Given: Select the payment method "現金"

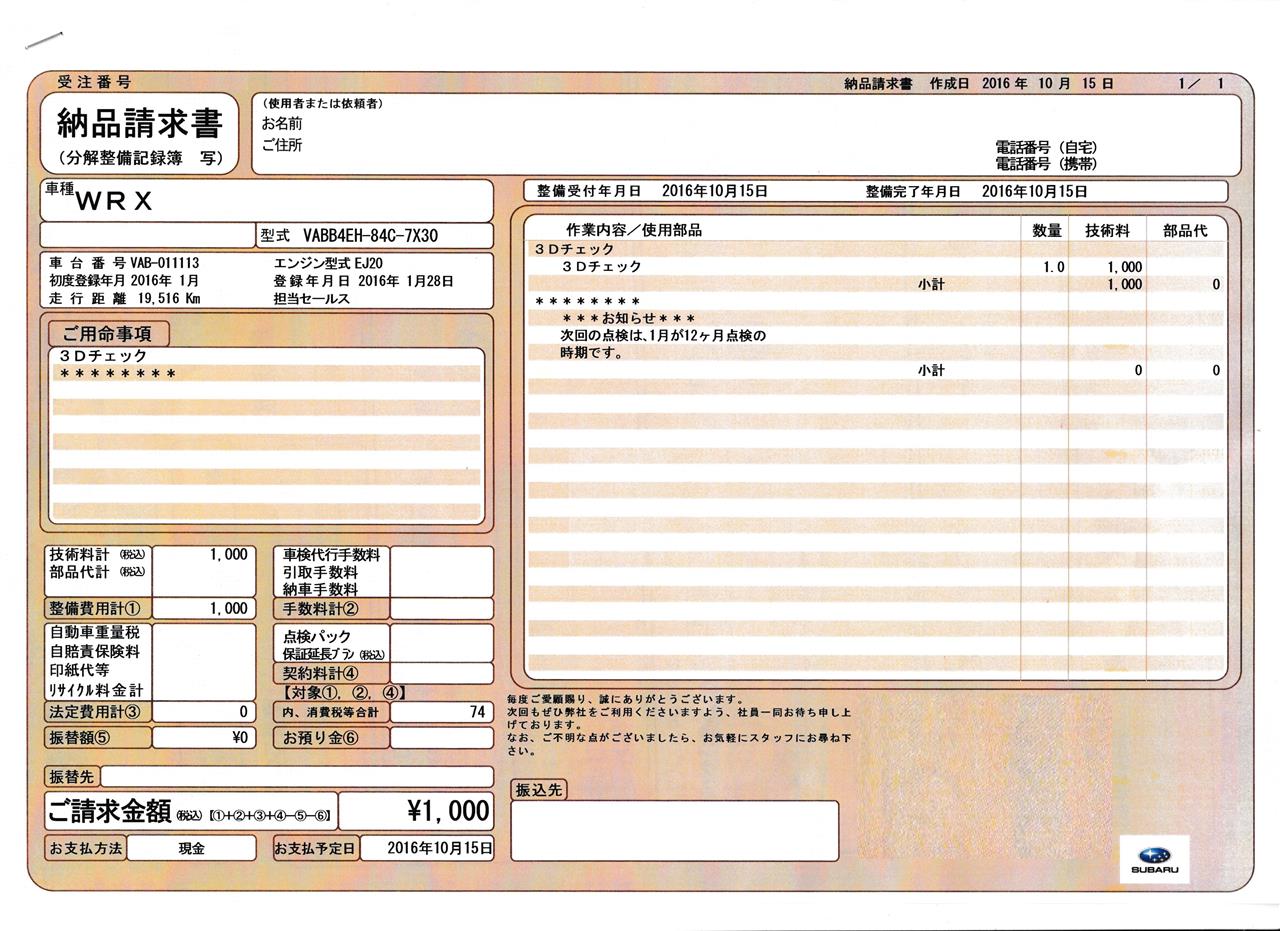Looking at the screenshot, I should tap(192, 849).
